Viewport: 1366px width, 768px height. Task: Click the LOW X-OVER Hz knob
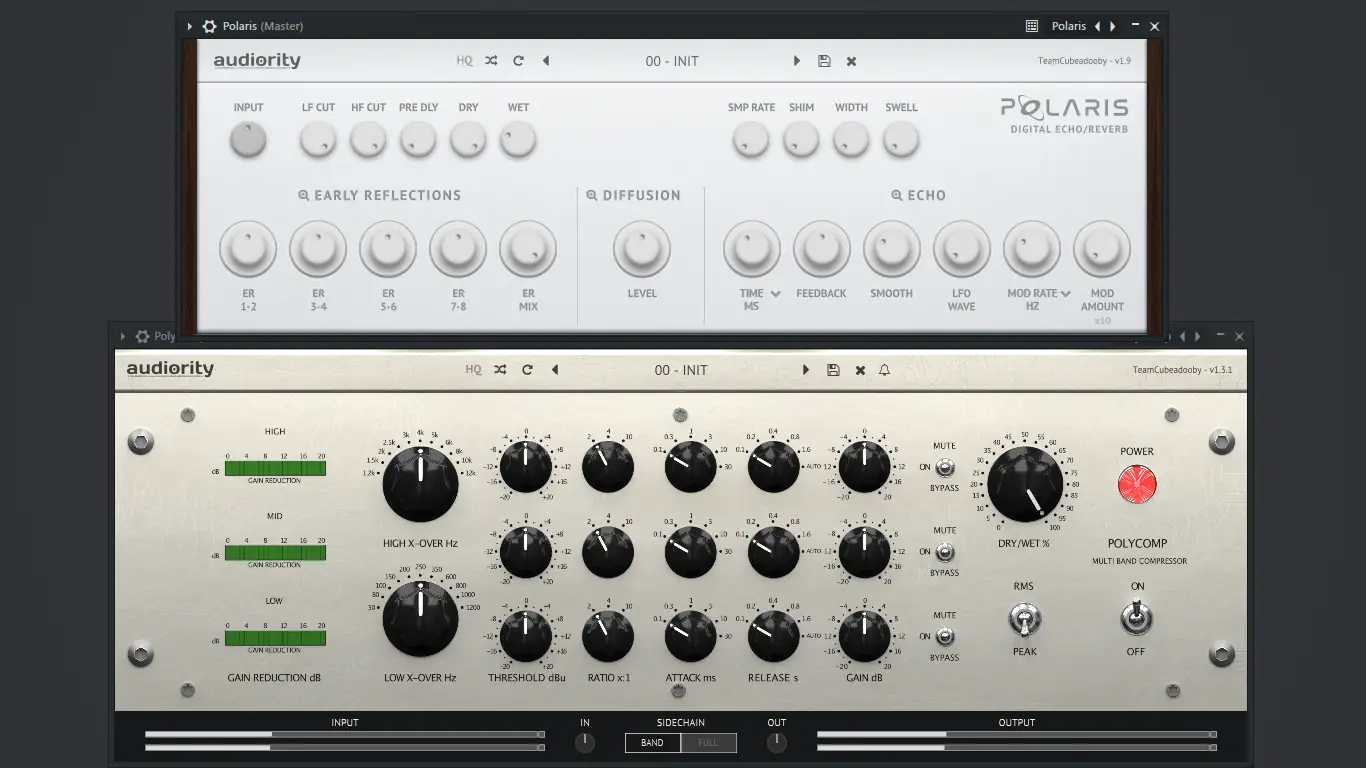(421, 619)
